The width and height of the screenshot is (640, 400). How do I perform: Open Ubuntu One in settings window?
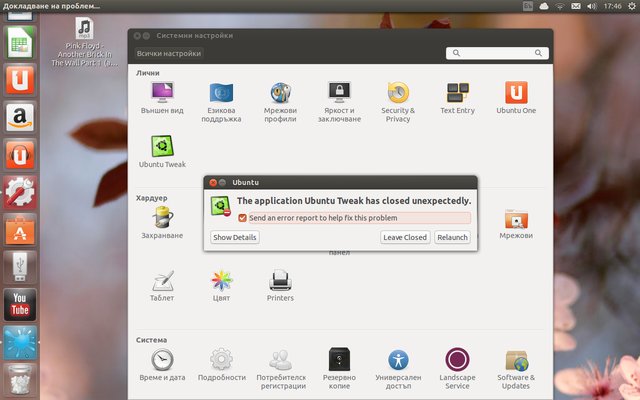(x=516, y=98)
